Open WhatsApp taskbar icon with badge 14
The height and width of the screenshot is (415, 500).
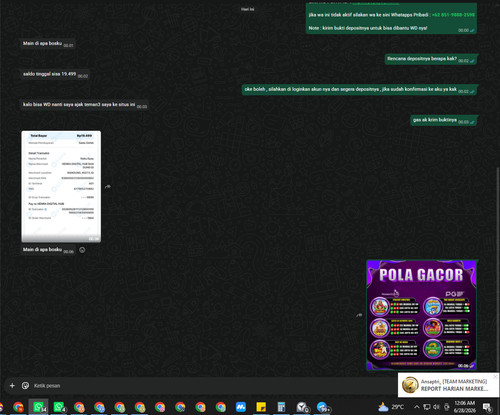pos(38,407)
